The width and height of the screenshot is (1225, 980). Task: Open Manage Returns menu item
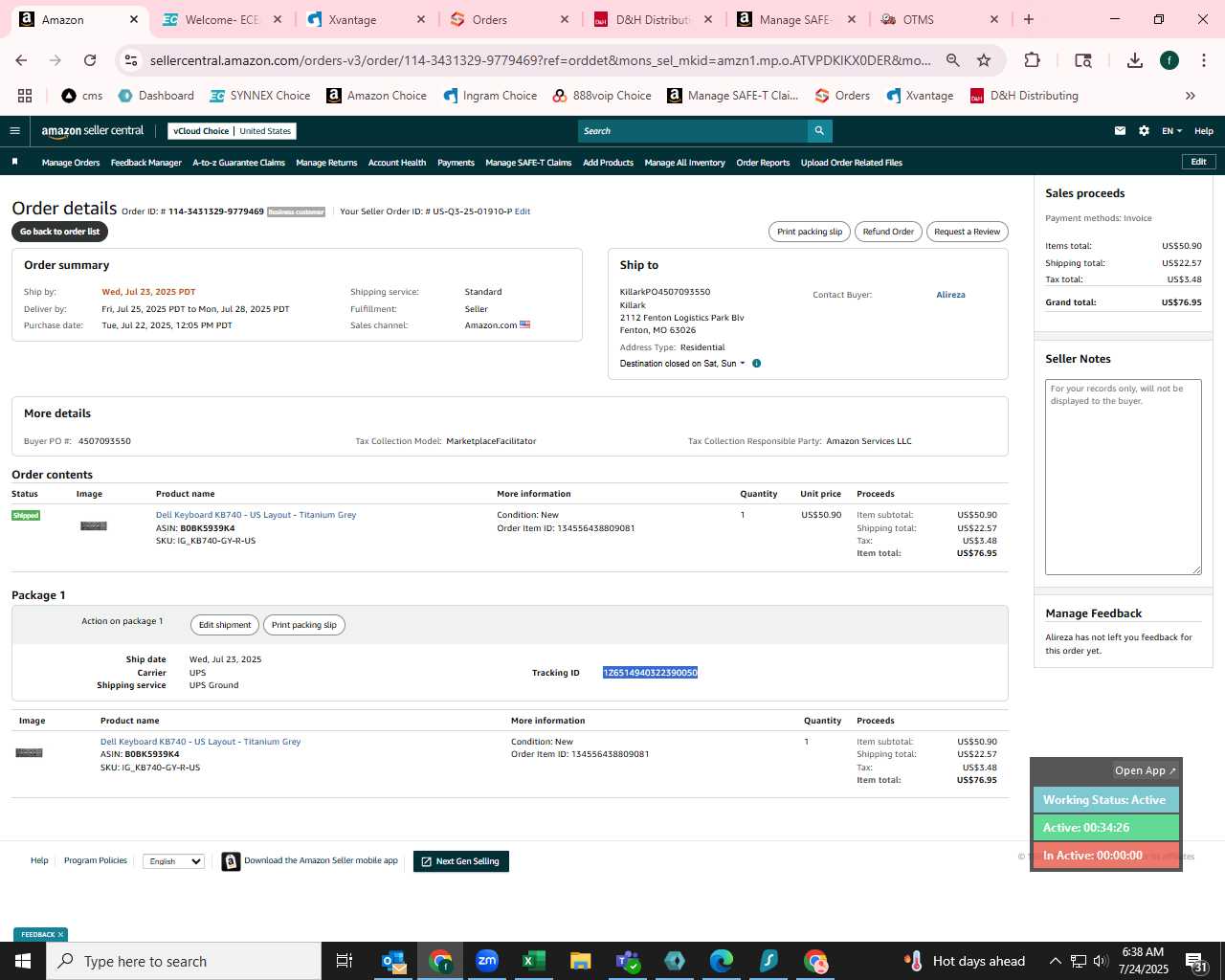[326, 163]
